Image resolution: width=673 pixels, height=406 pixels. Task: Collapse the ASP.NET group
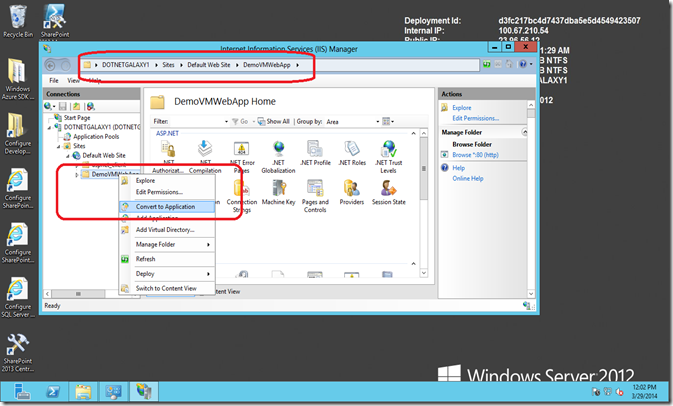413,133
